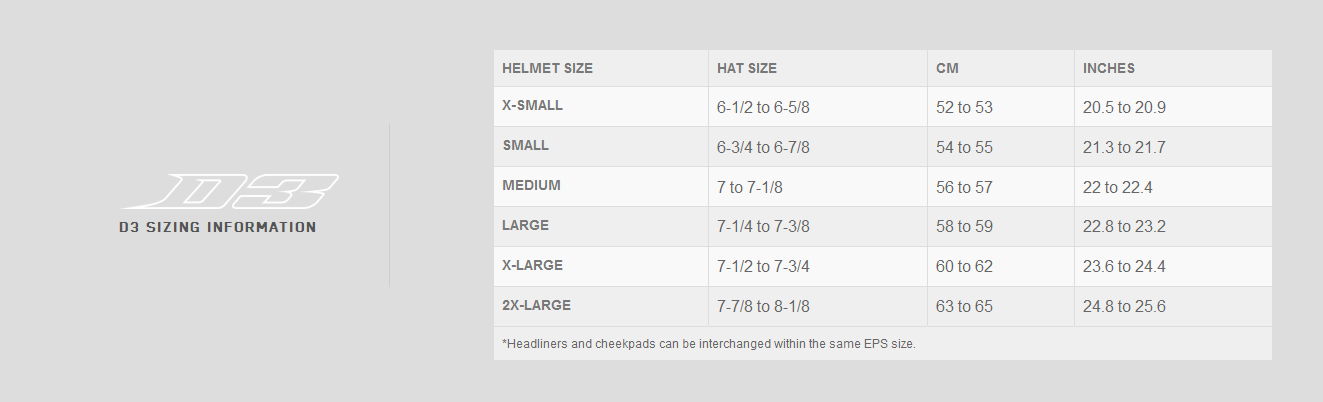
Task: Click the 60 to 62 cm cell
Action: coord(964,267)
